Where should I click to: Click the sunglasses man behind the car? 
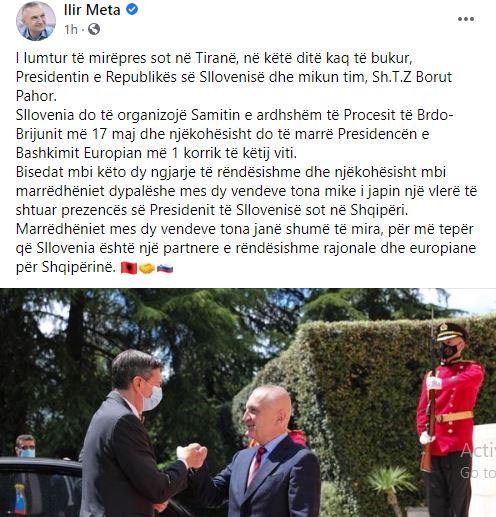click(26, 446)
